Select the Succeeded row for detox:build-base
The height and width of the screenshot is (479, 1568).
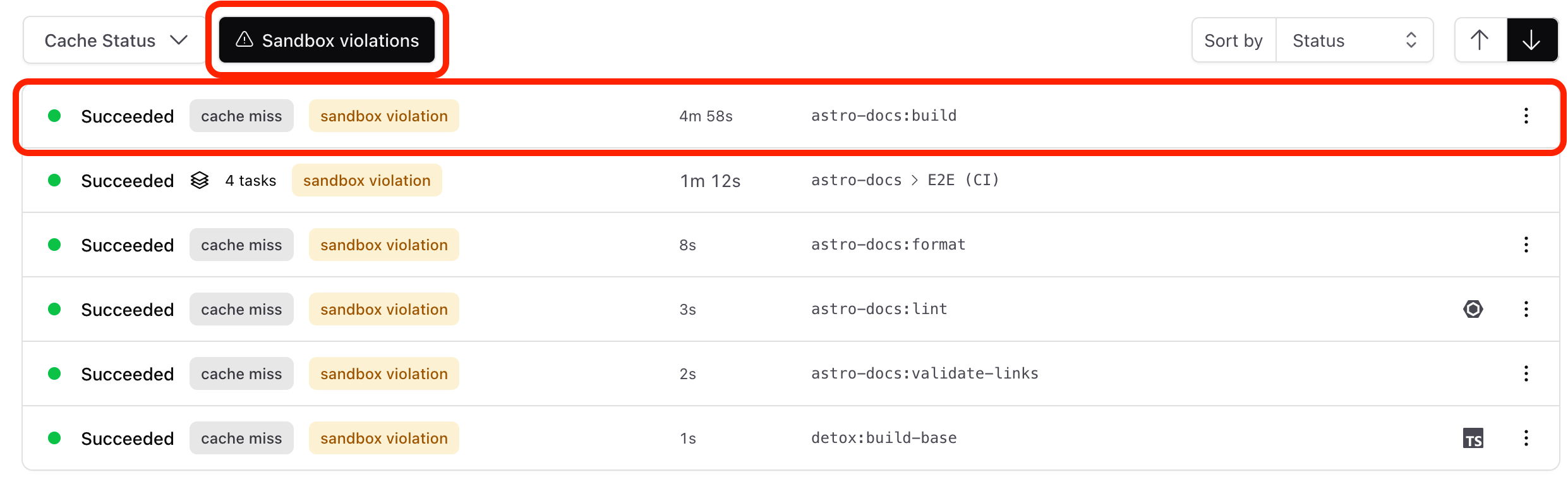[127, 438]
